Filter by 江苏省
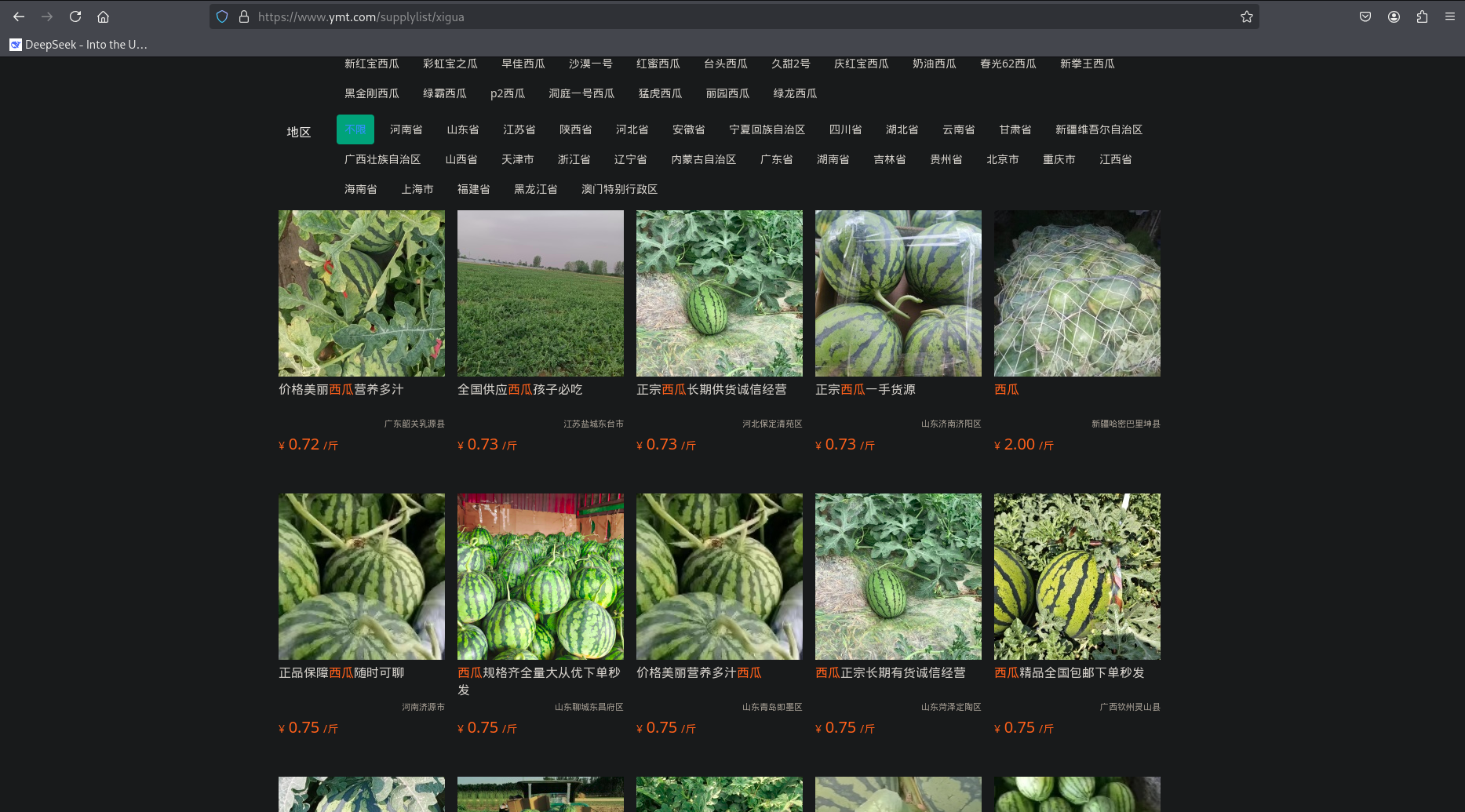Viewport: 1465px width, 812px height. 519,129
